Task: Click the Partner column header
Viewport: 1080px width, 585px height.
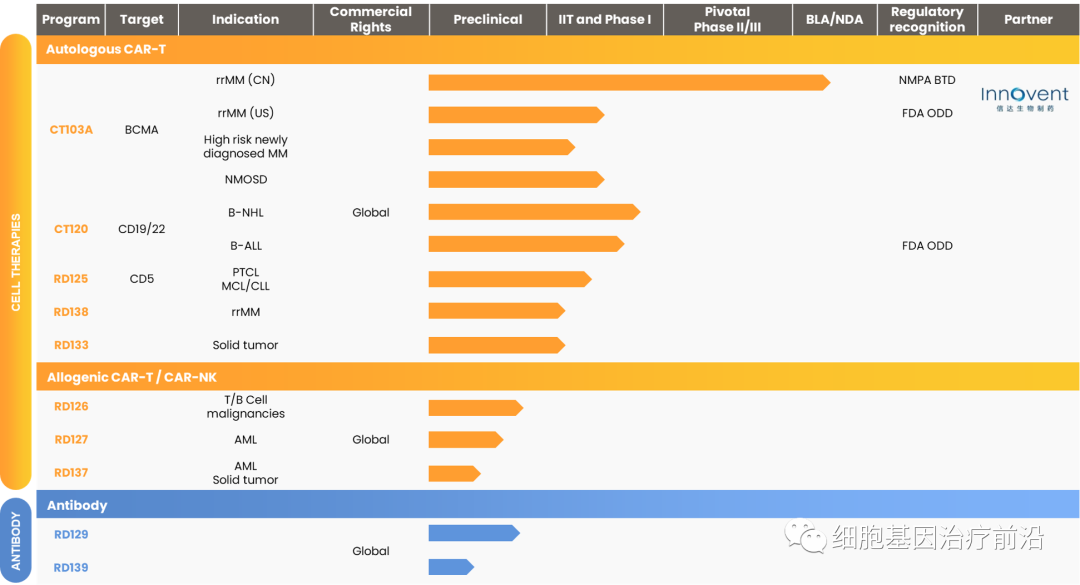Action: (x=1028, y=19)
